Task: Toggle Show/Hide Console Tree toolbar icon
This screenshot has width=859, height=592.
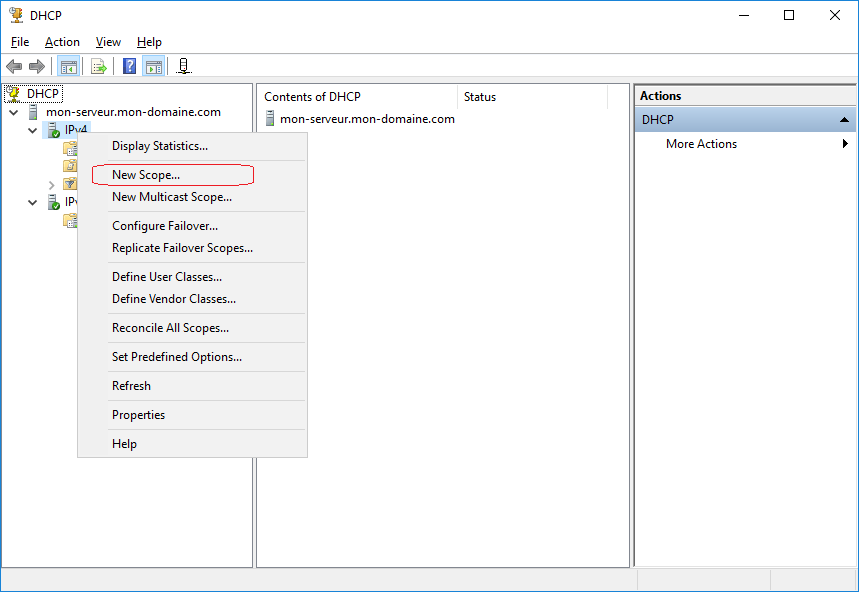Action: (x=68, y=67)
